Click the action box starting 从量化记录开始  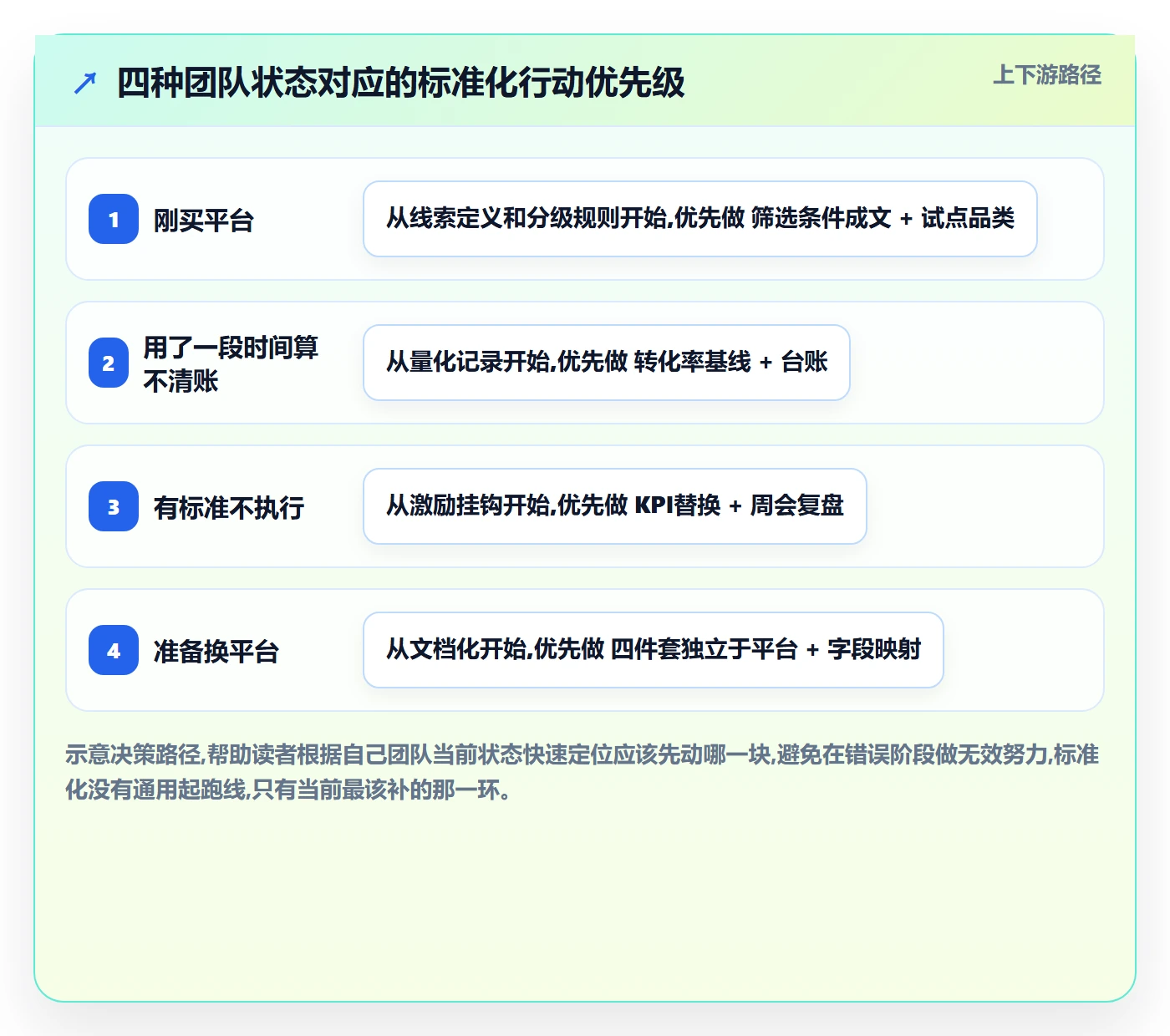click(x=607, y=363)
